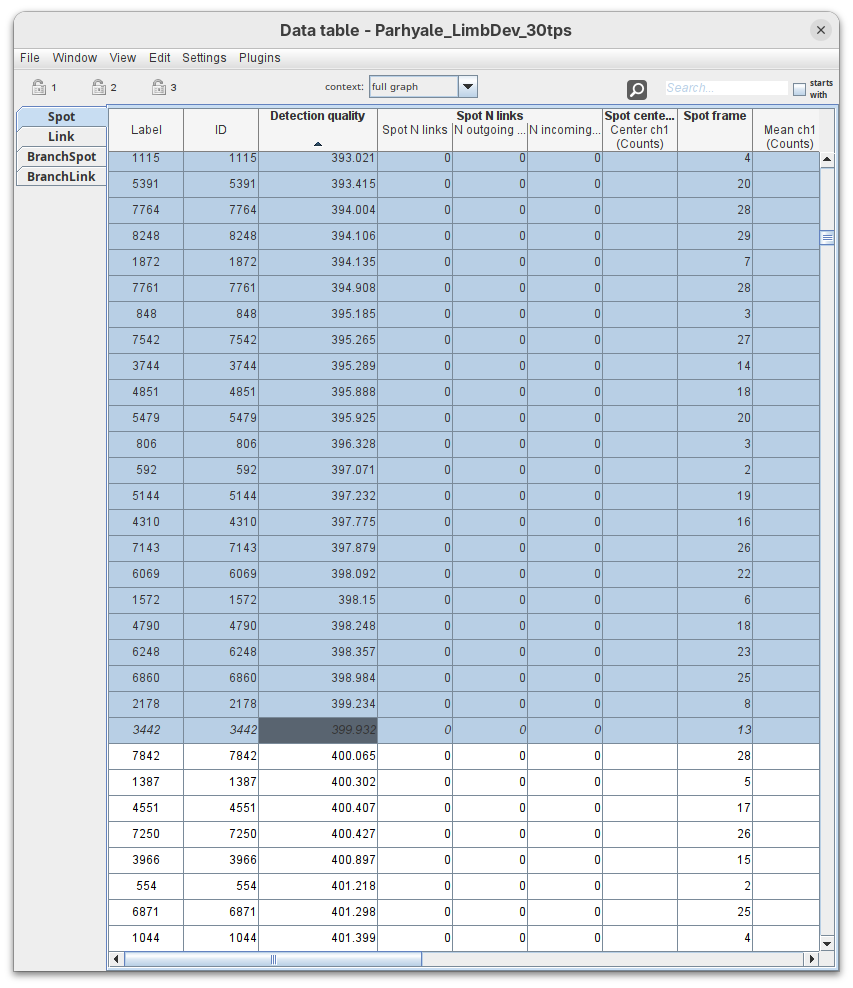Switch to the Link tab
The height and width of the screenshot is (988, 853).
[61, 136]
